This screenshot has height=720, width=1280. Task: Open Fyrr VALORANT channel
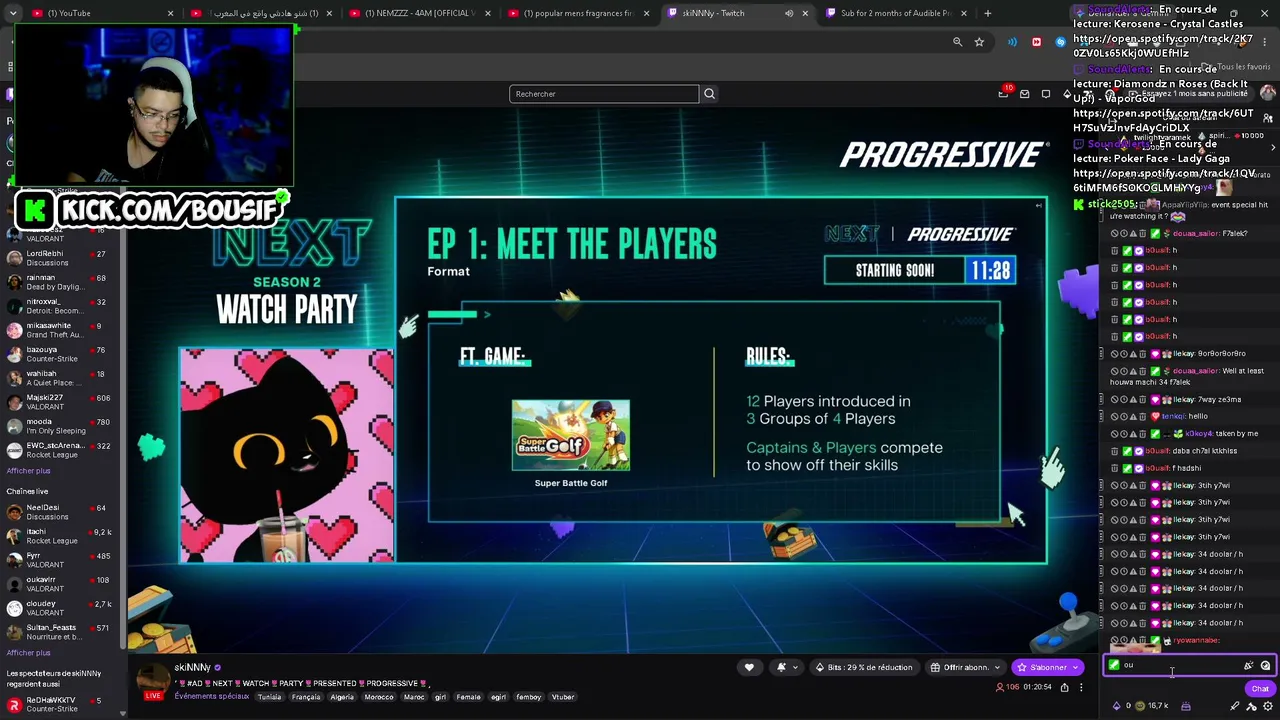point(60,560)
